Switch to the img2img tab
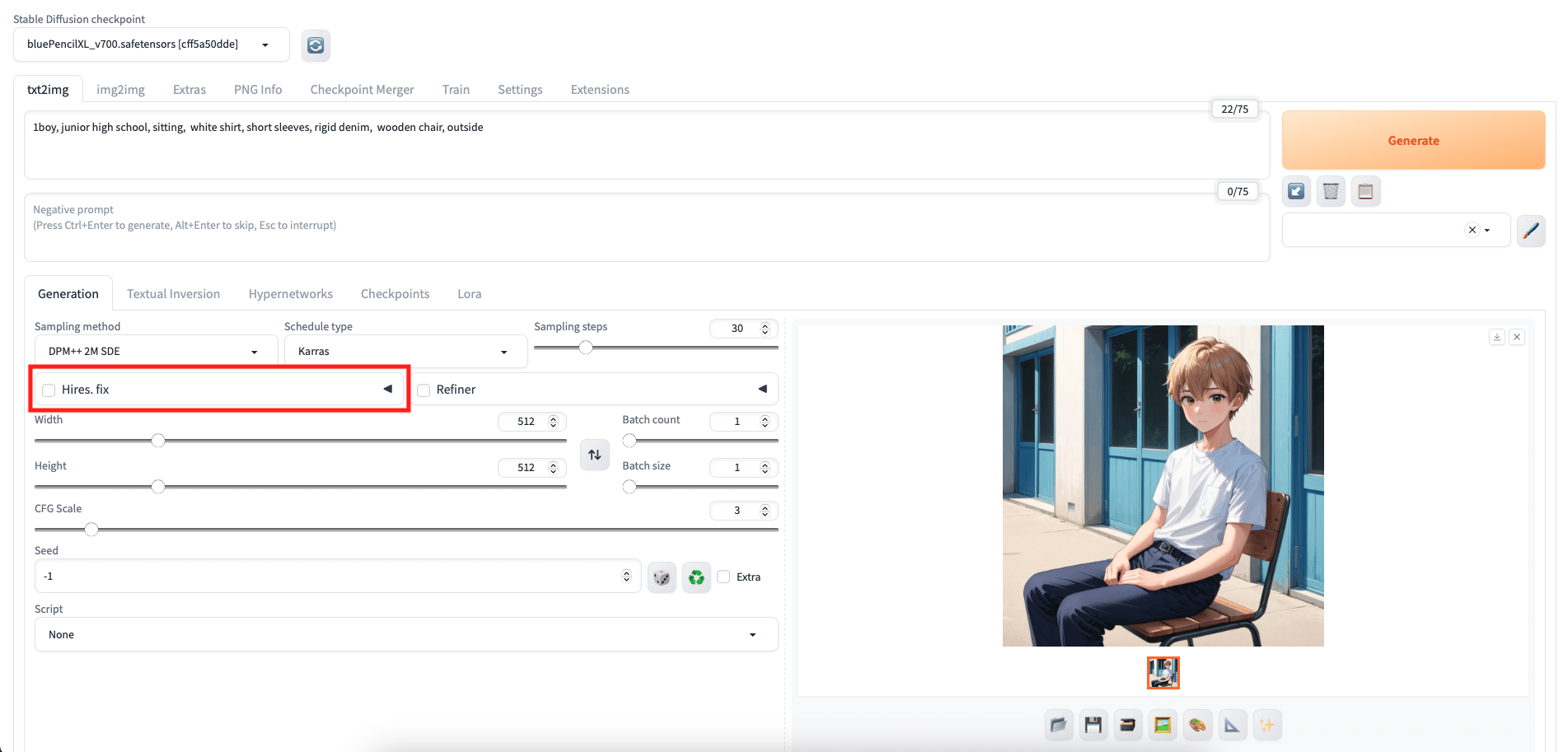This screenshot has width=1568, height=752. 120,90
